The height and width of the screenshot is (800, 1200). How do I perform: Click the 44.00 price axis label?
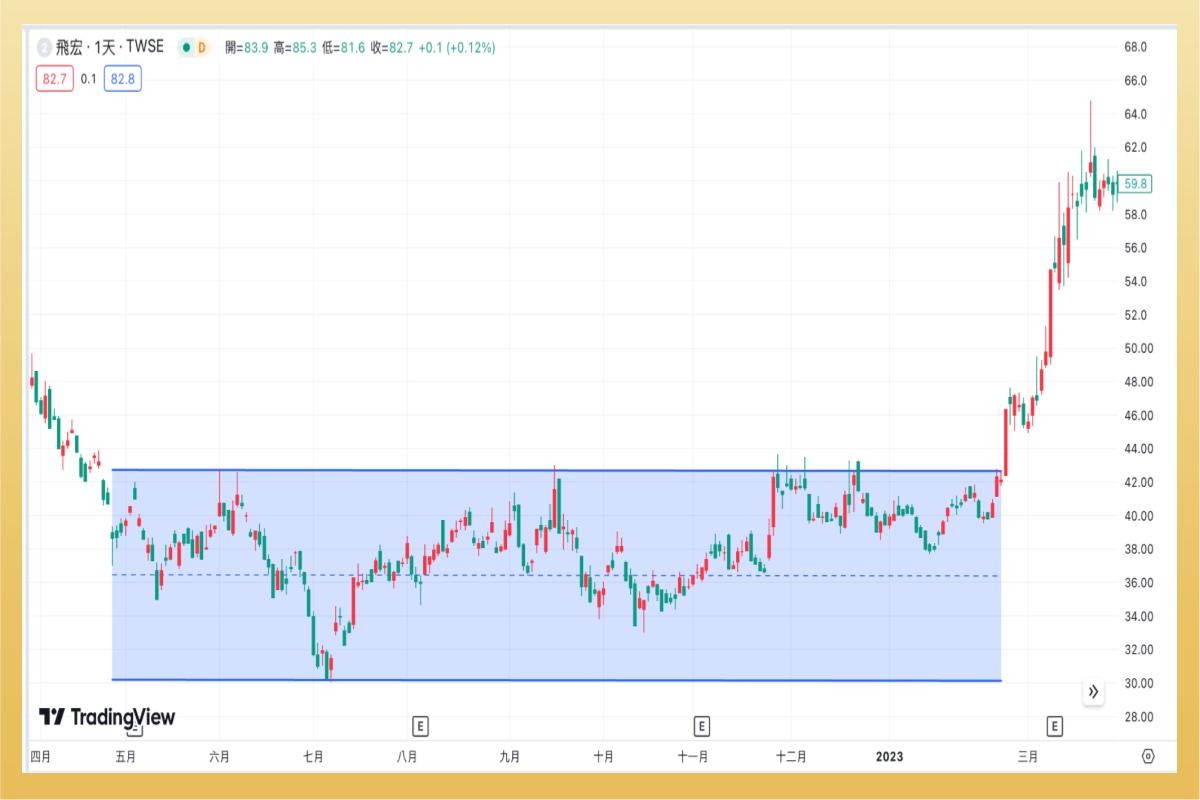[x=1138, y=449]
